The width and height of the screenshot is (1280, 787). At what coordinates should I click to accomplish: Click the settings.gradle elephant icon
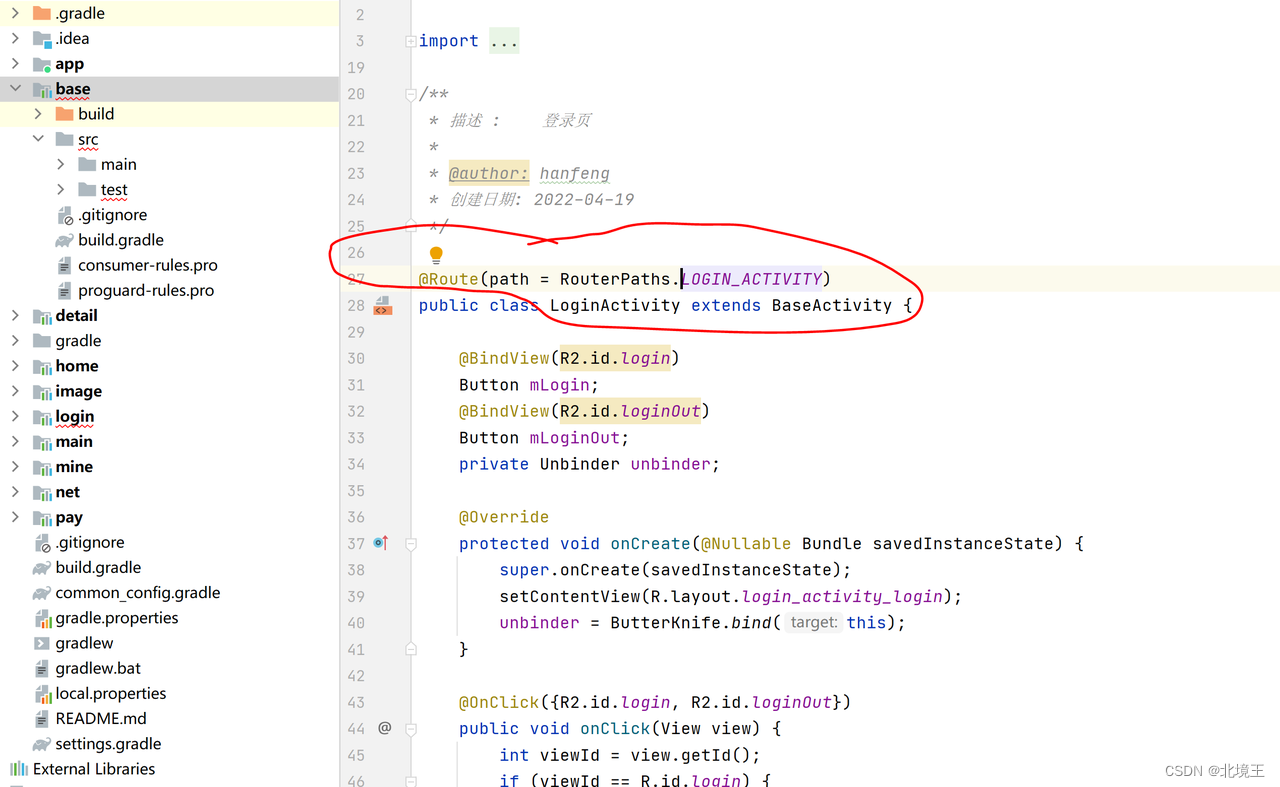42,744
